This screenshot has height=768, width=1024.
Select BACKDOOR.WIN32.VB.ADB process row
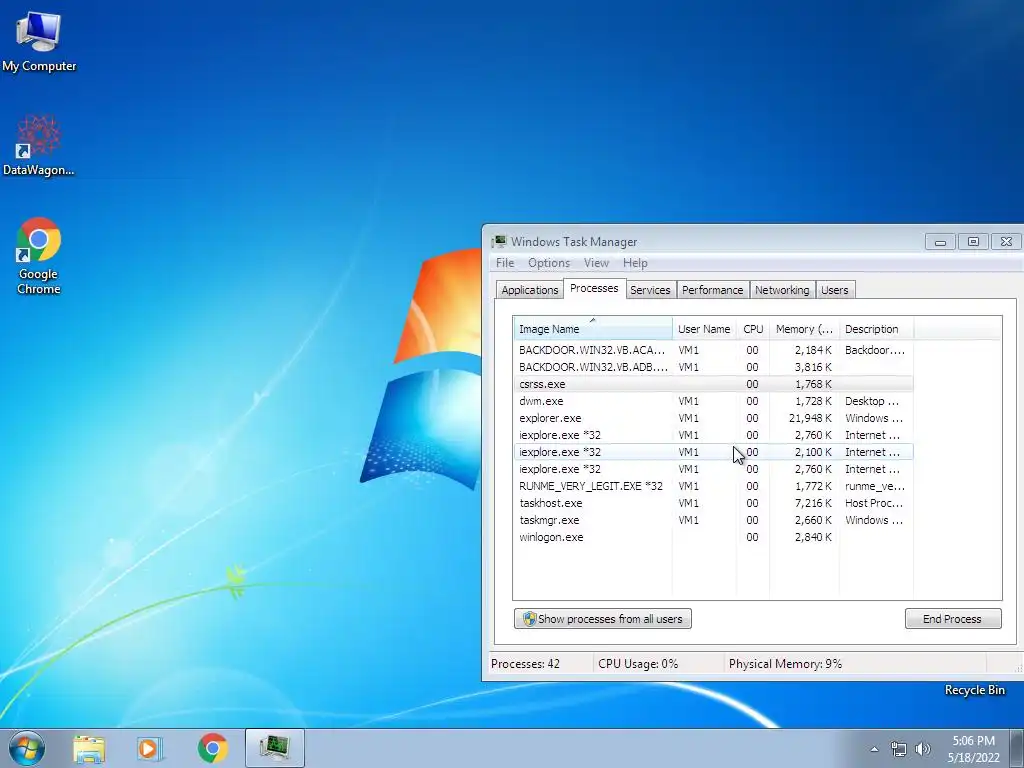point(713,367)
